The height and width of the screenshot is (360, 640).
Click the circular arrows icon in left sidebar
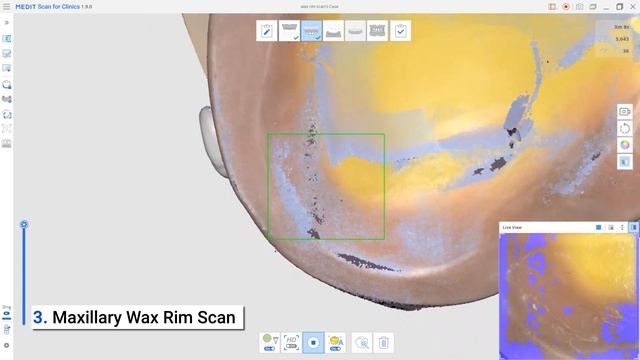point(7,115)
